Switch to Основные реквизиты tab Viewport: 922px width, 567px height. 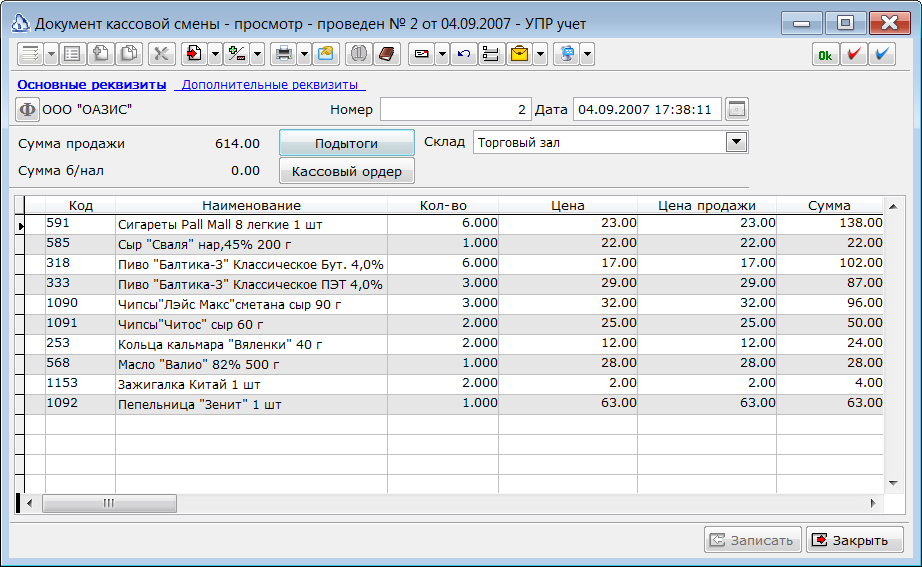(92, 85)
